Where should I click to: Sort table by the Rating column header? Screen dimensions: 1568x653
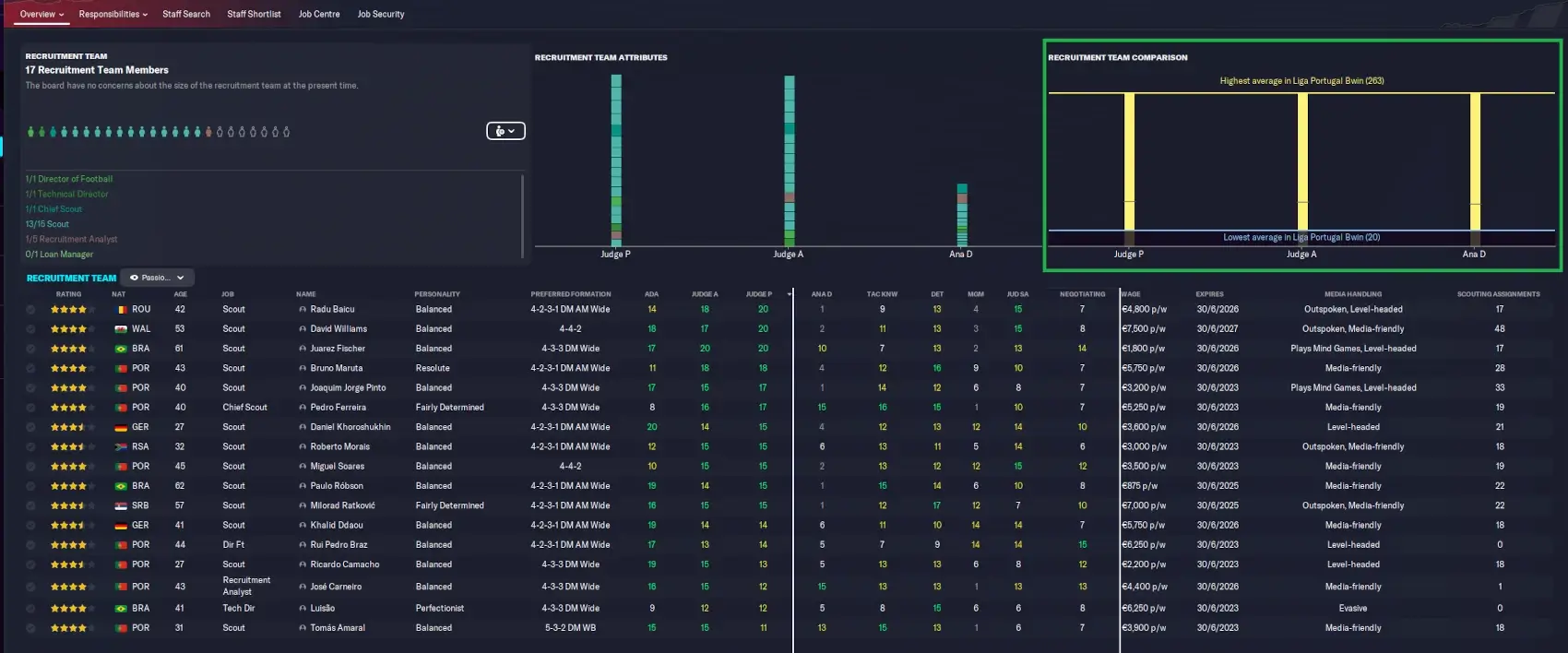tap(68, 294)
